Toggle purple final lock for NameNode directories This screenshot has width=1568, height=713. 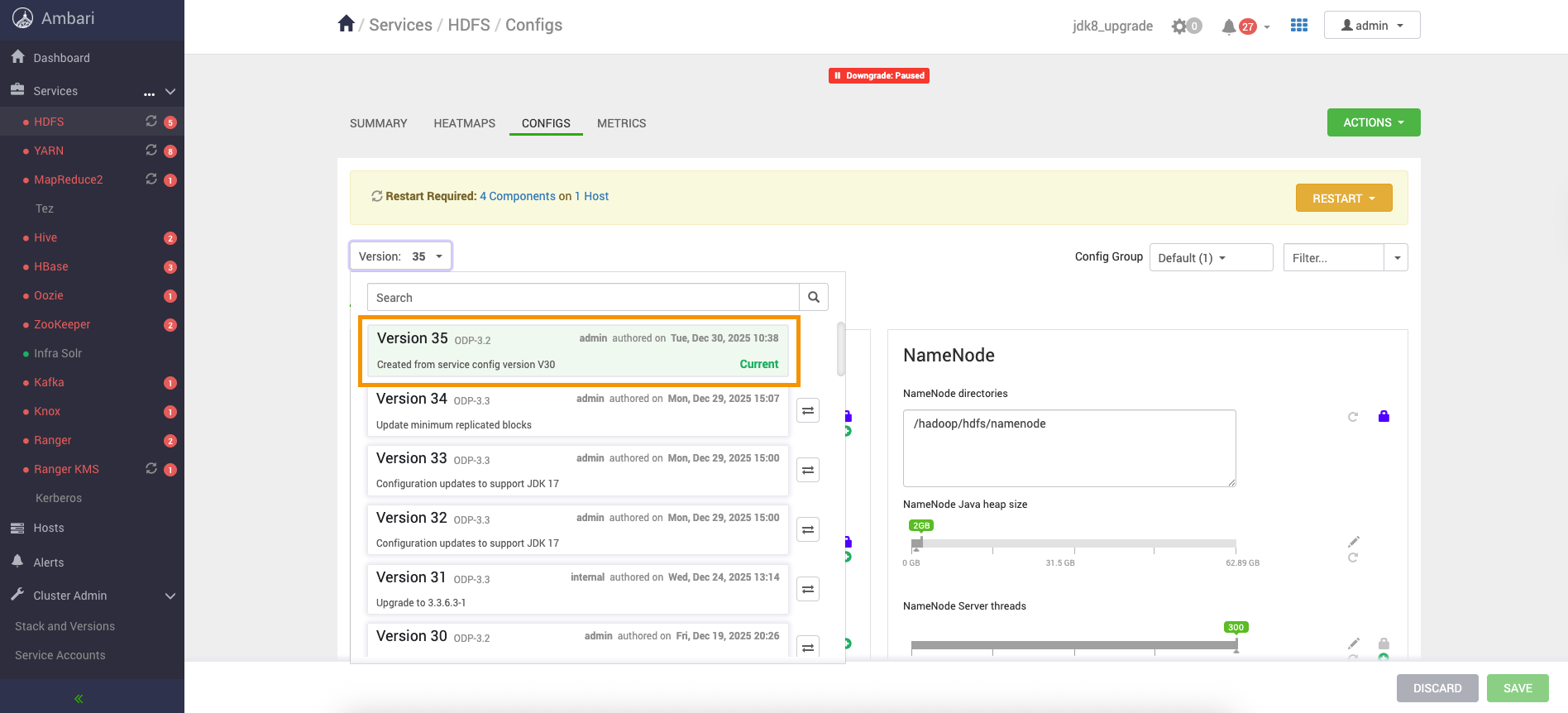pyautogui.click(x=1384, y=417)
